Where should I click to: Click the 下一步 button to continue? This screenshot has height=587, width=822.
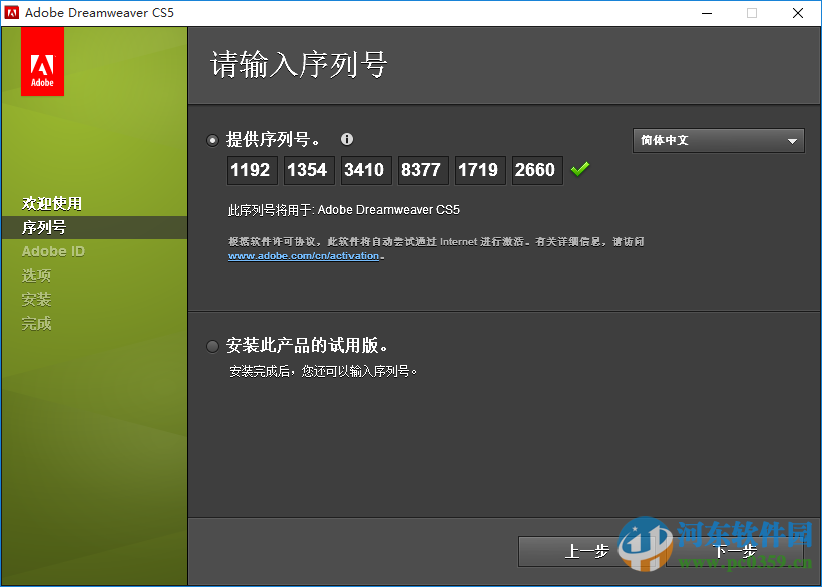coord(735,551)
